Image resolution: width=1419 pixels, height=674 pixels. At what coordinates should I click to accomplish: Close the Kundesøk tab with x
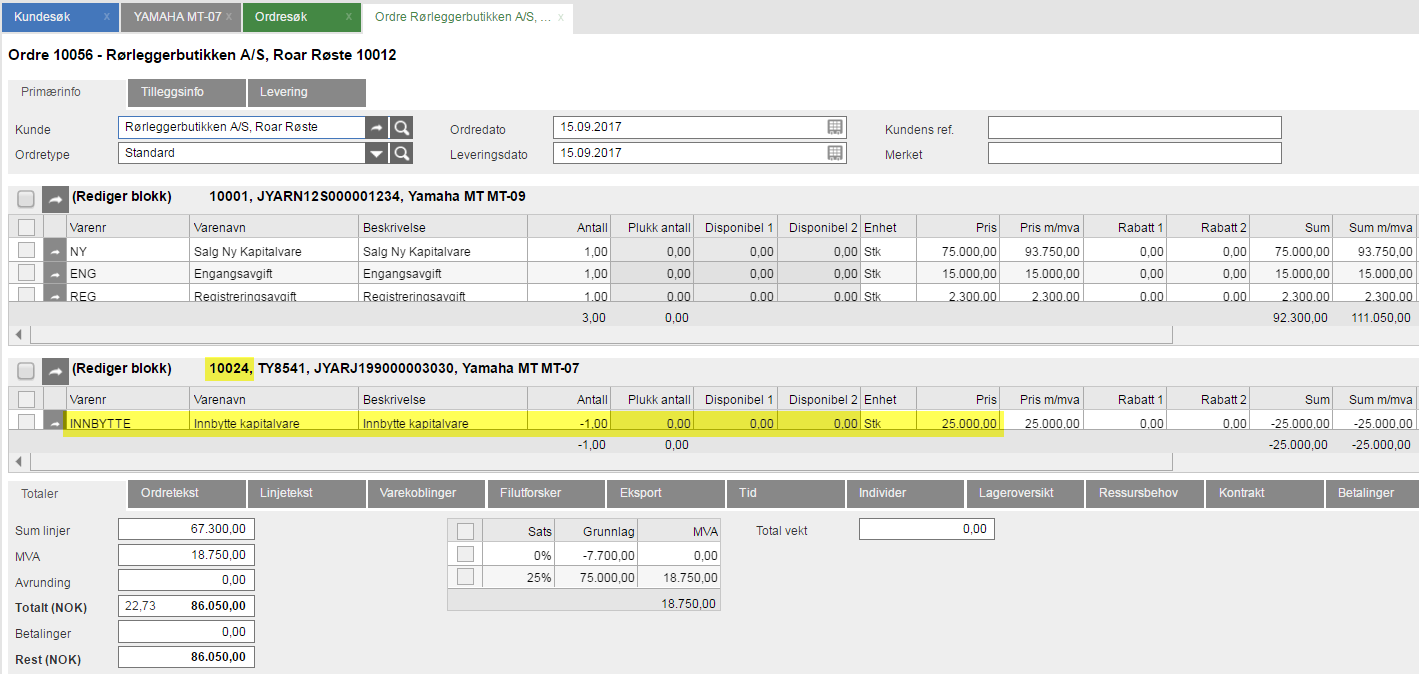pos(106,17)
